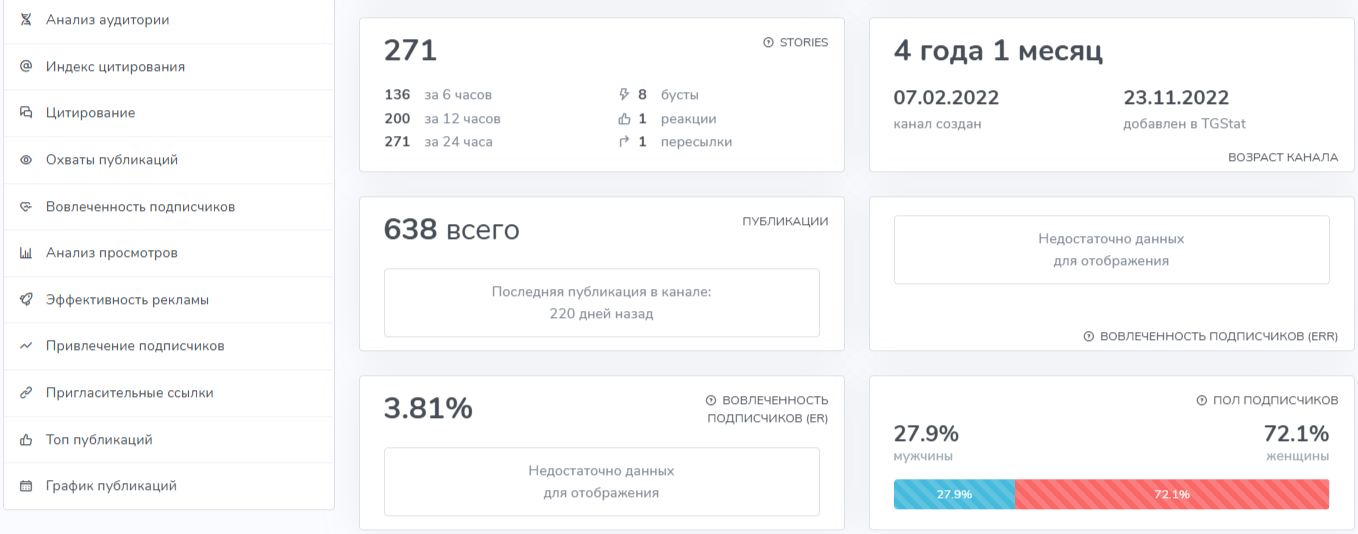
Task: Open the ПУБЛИКАЦИИ card label
Action: (x=785, y=222)
